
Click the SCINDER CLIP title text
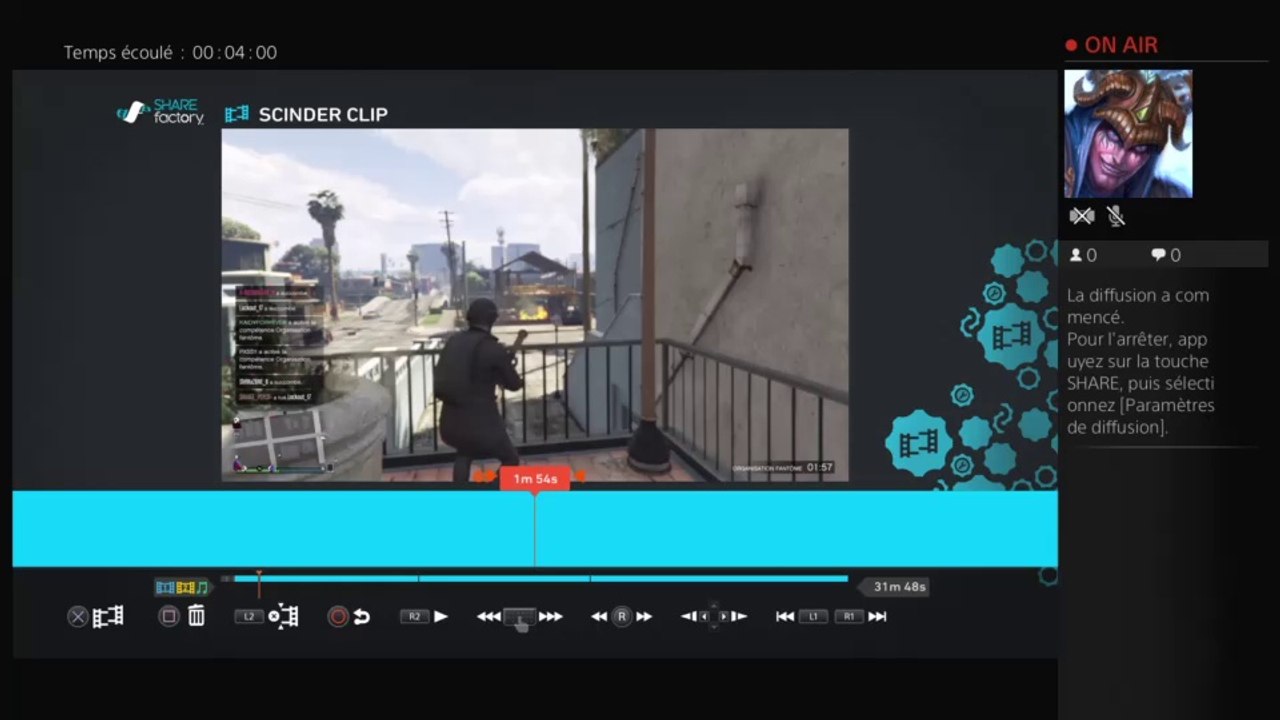[323, 114]
